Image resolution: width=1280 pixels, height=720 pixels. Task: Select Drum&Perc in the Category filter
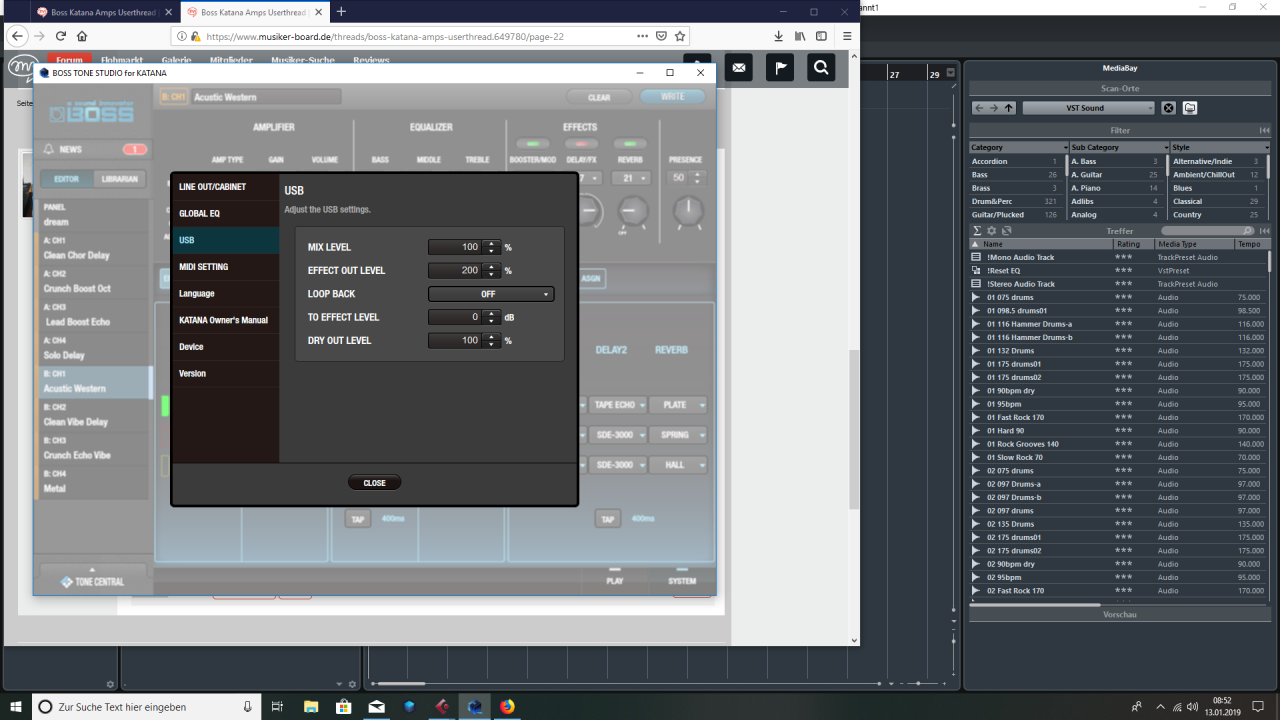1015,201
